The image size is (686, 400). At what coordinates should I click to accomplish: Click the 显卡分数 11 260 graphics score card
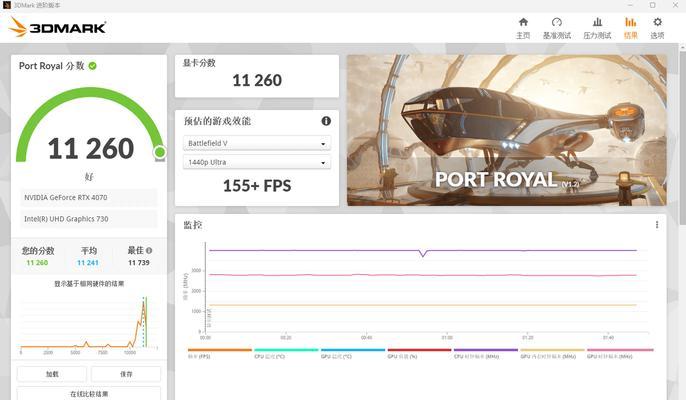click(257, 76)
